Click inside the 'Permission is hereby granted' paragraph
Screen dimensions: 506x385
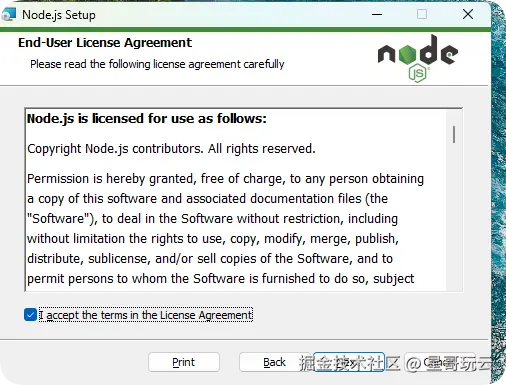225,228
